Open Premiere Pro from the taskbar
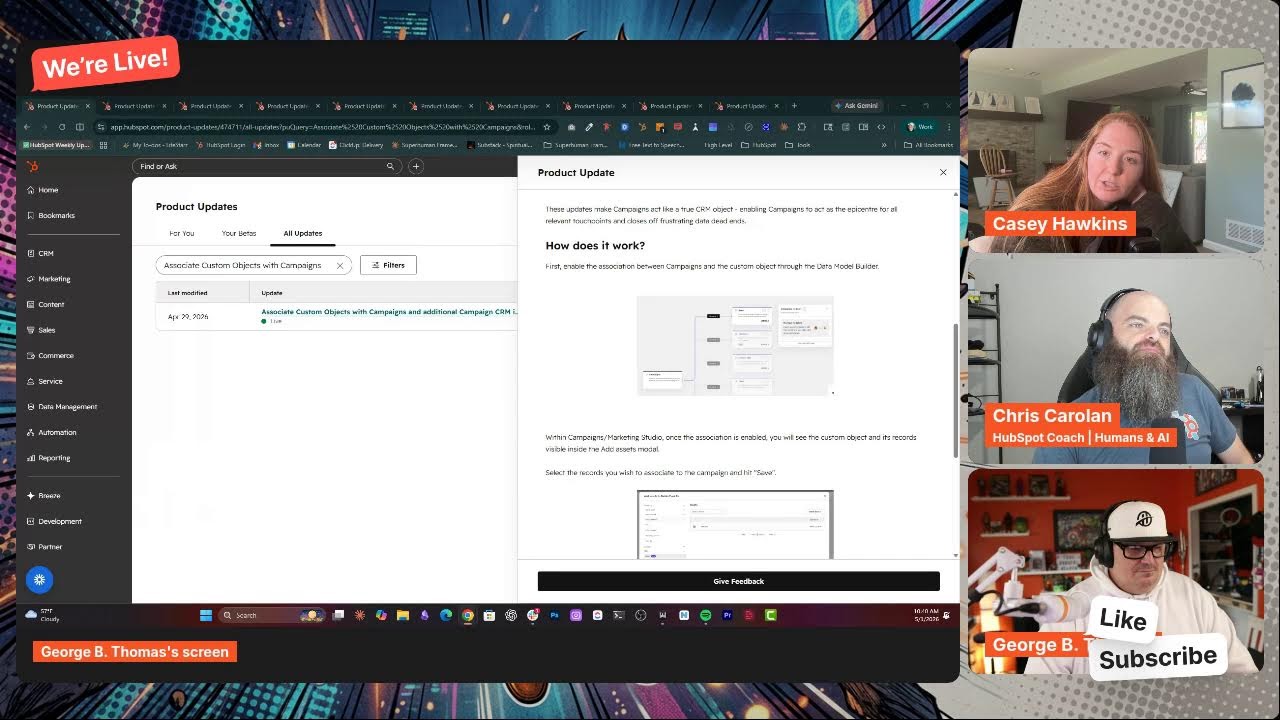The width and height of the screenshot is (1280, 720). pyautogui.click(x=727, y=615)
